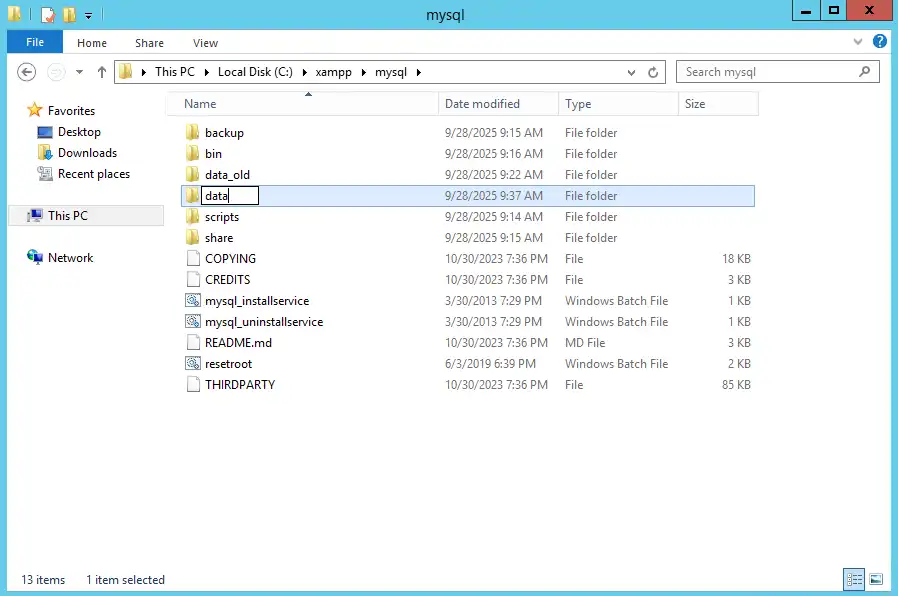Switch to the View tab

pyautogui.click(x=205, y=43)
